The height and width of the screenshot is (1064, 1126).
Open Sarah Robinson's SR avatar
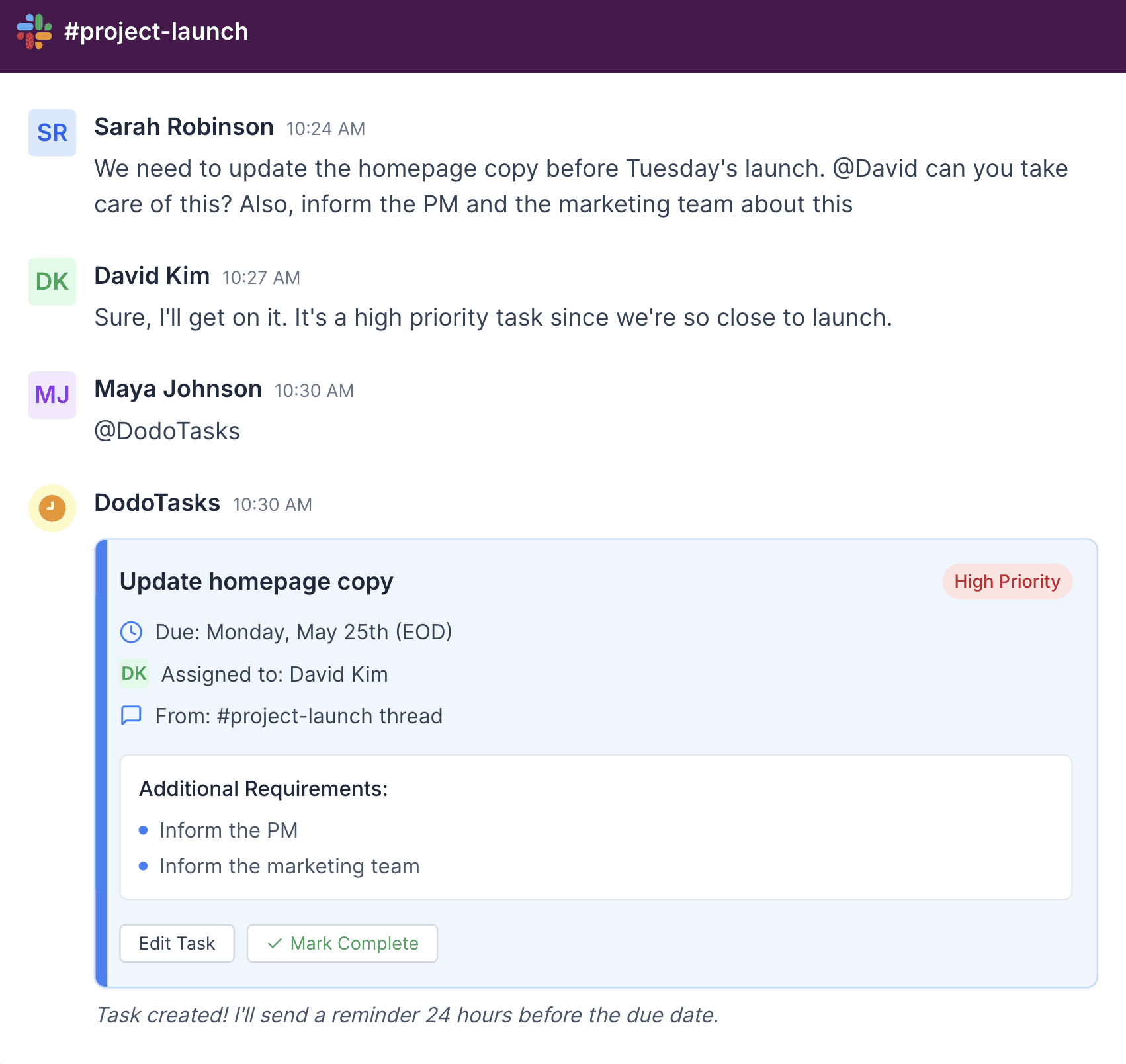click(52, 133)
